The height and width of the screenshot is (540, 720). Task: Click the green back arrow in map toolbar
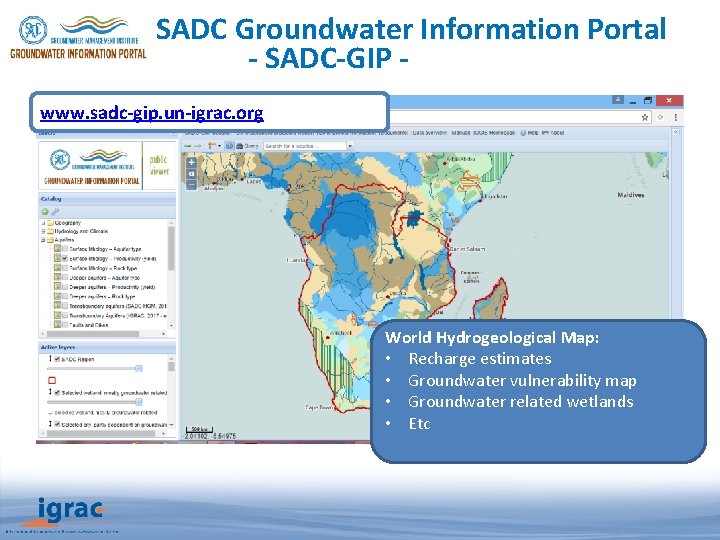click(188, 146)
